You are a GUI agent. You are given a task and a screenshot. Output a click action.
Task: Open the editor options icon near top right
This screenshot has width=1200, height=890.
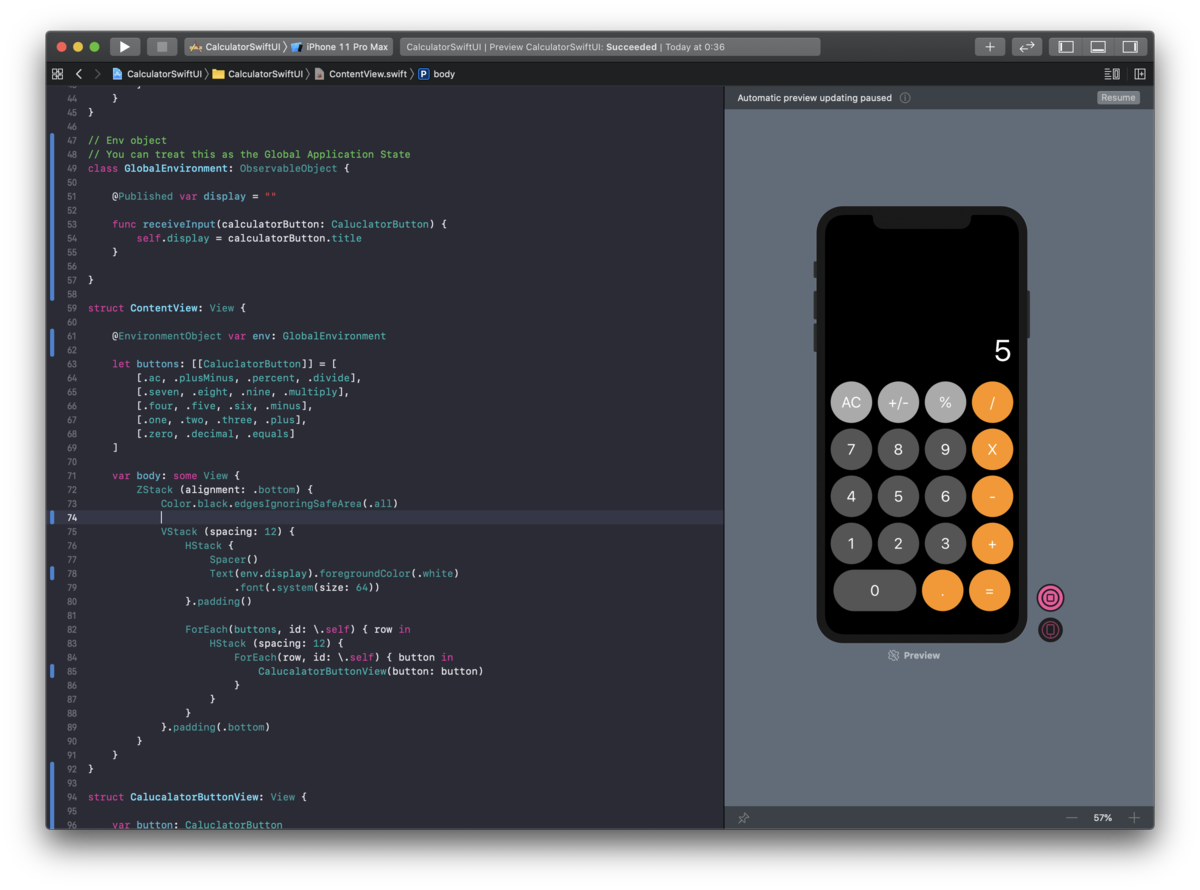[x=1110, y=73]
